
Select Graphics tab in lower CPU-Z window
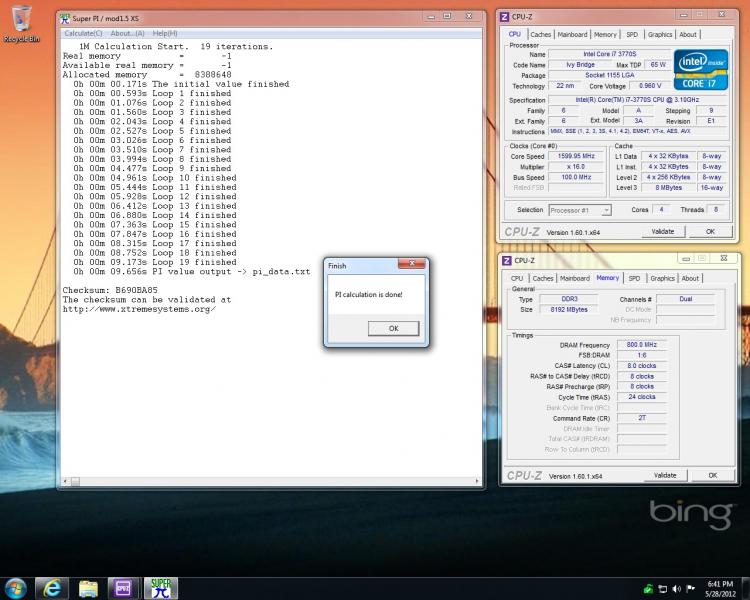click(662, 278)
